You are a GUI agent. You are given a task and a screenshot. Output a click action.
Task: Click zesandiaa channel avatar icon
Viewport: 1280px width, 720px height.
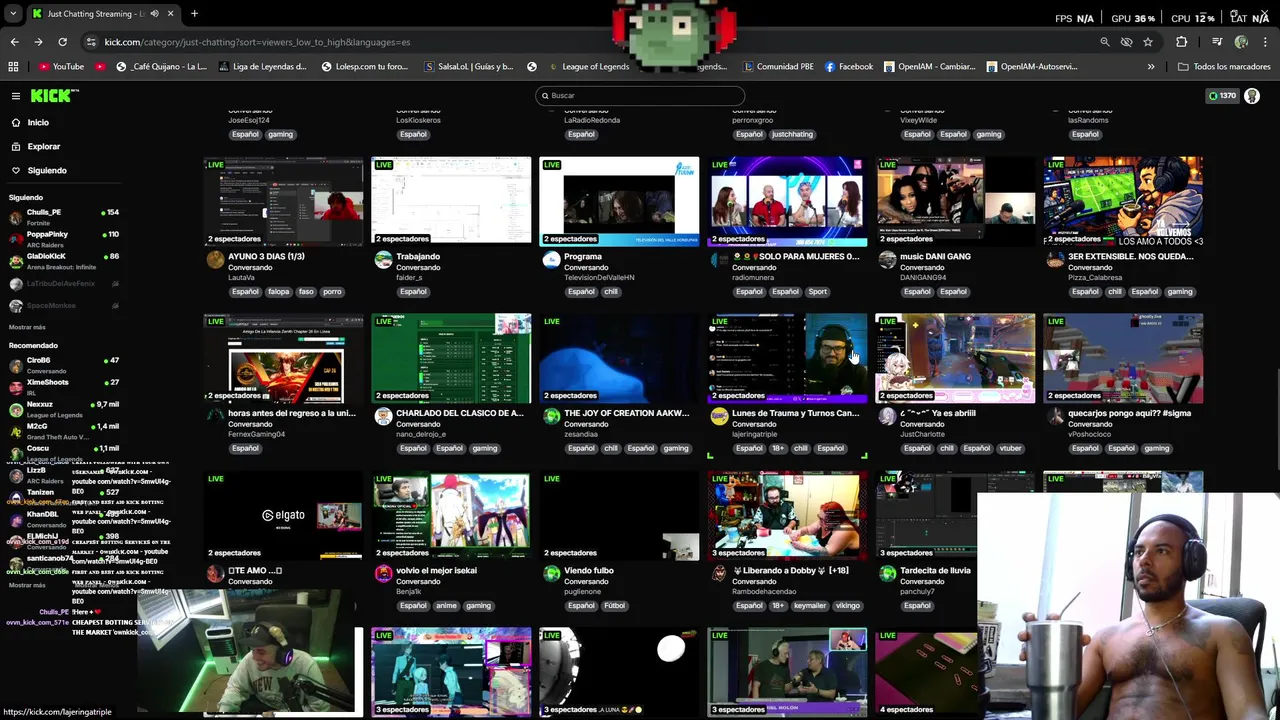coord(551,417)
